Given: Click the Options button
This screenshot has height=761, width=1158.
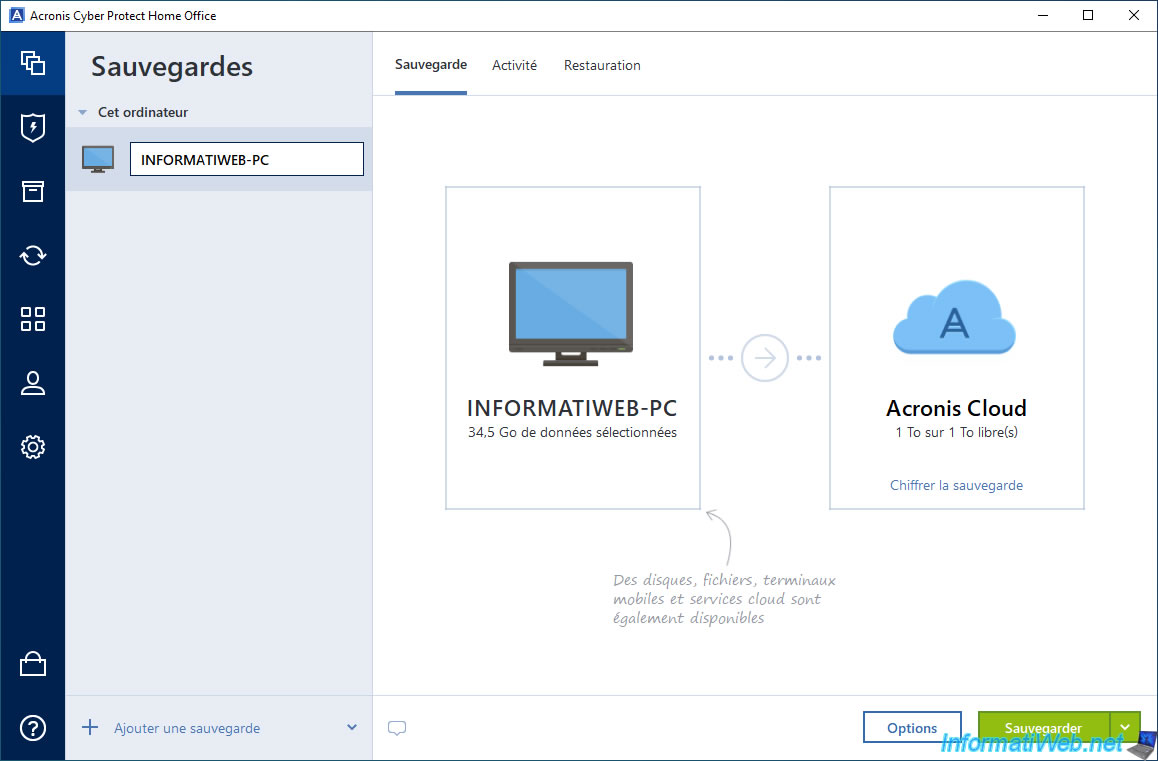Looking at the screenshot, I should [912, 728].
